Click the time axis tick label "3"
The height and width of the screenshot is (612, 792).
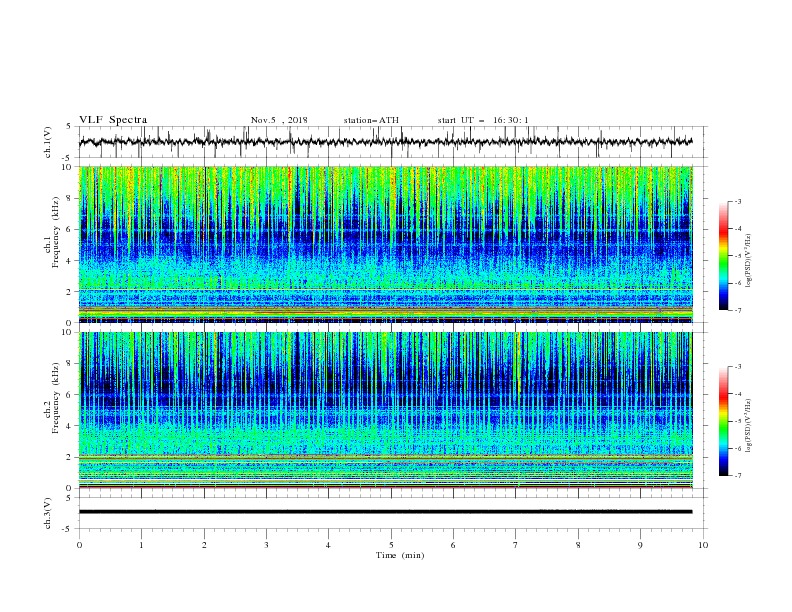tap(266, 545)
